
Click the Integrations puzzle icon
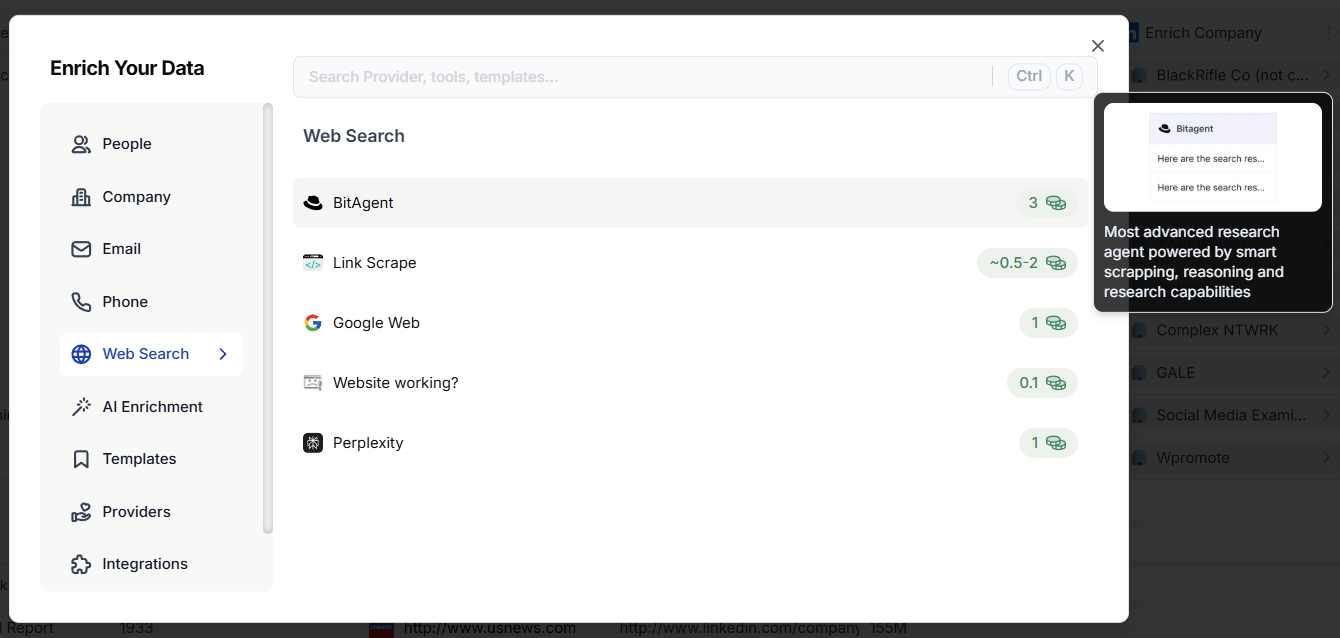tap(81, 564)
